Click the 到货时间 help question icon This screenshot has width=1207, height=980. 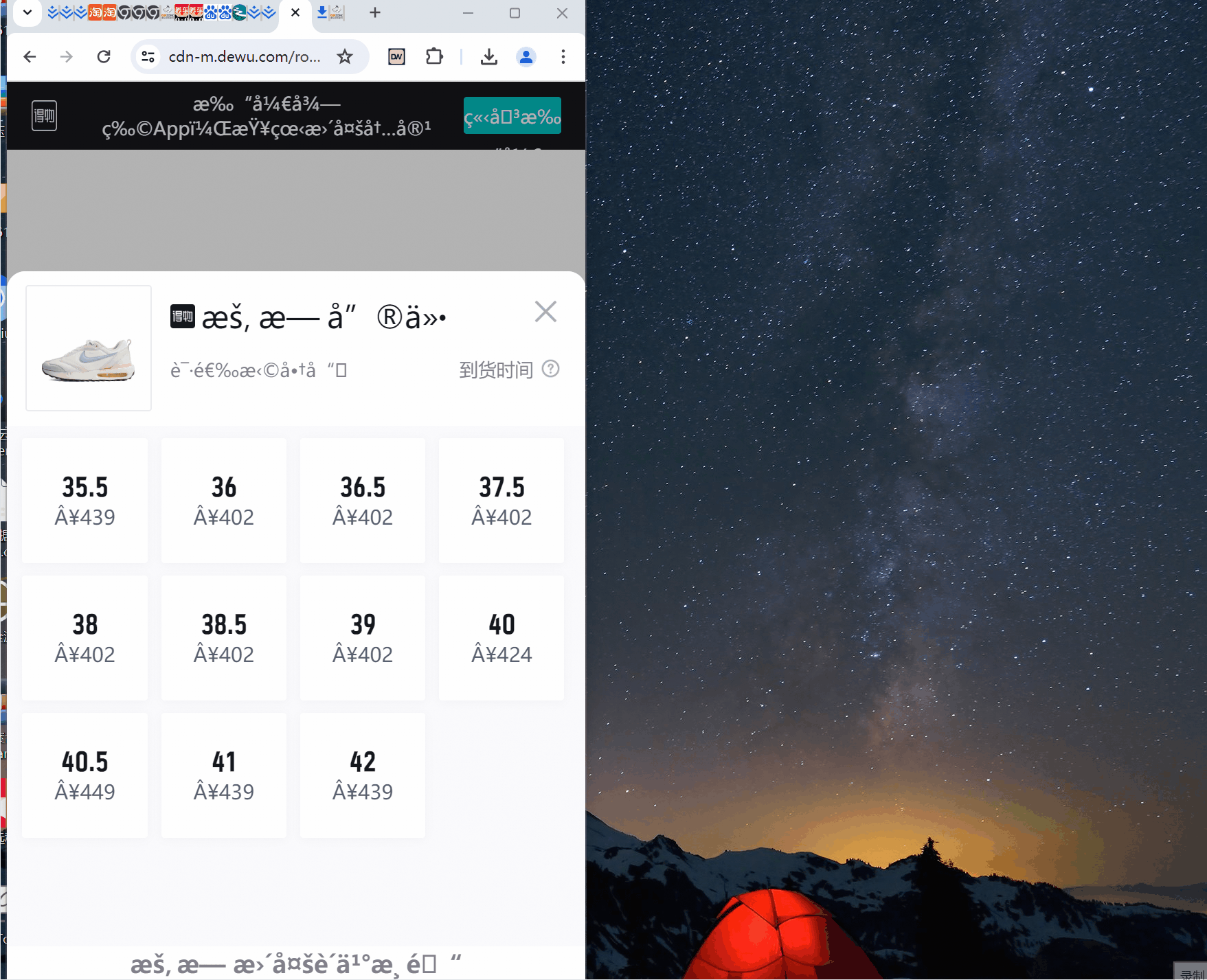point(551,369)
